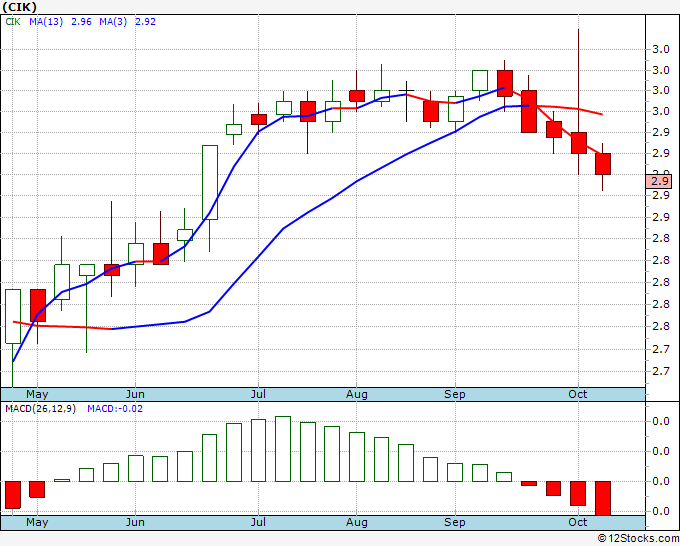Viewport: 680px width, 546px height.
Task: Click Aug on the price chart time axis
Action: (356, 394)
